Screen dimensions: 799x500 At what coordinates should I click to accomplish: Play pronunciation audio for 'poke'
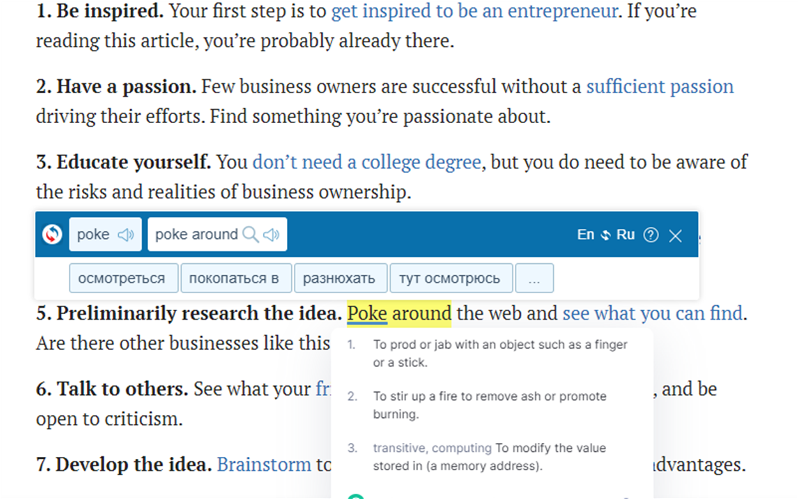click(126, 235)
